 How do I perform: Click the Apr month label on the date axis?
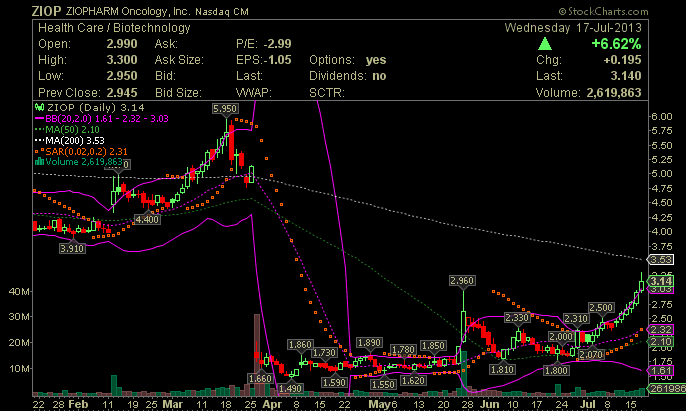(x=272, y=404)
